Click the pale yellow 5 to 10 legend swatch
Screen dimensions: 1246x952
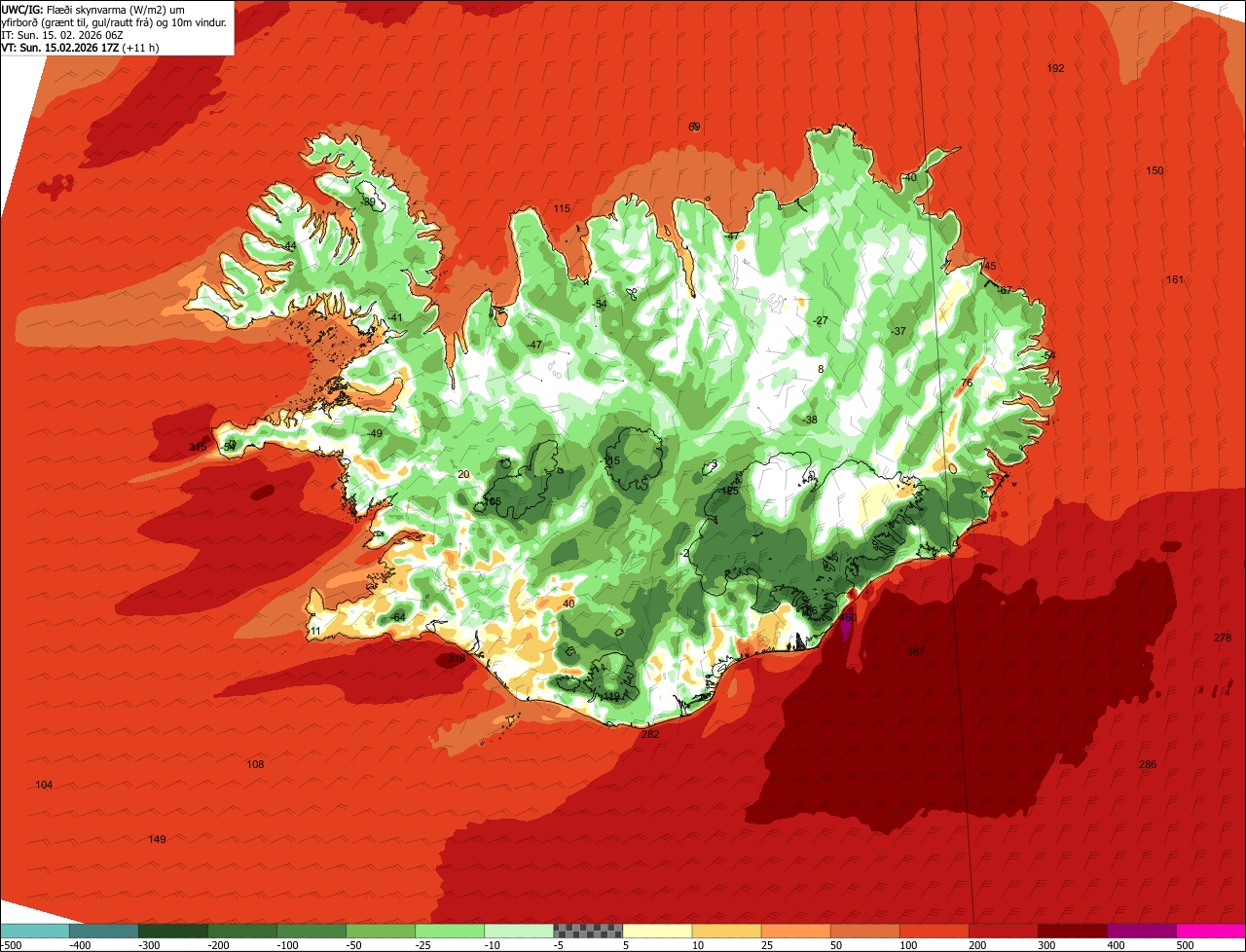(x=657, y=931)
